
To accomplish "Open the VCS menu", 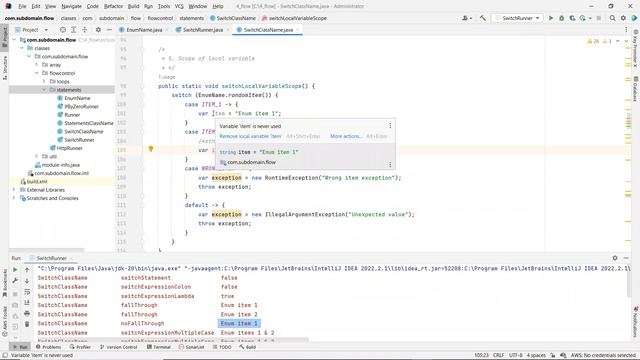I will click(x=179, y=6).
